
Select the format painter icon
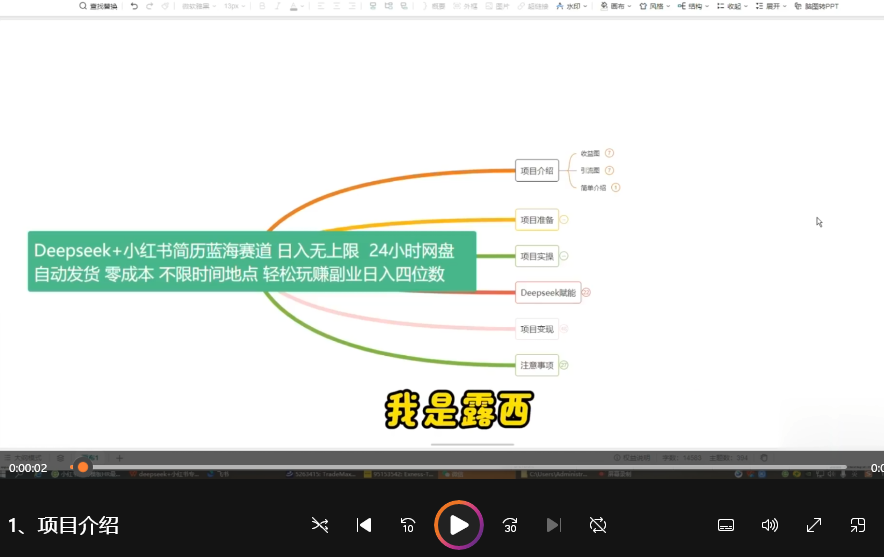(x=165, y=6)
